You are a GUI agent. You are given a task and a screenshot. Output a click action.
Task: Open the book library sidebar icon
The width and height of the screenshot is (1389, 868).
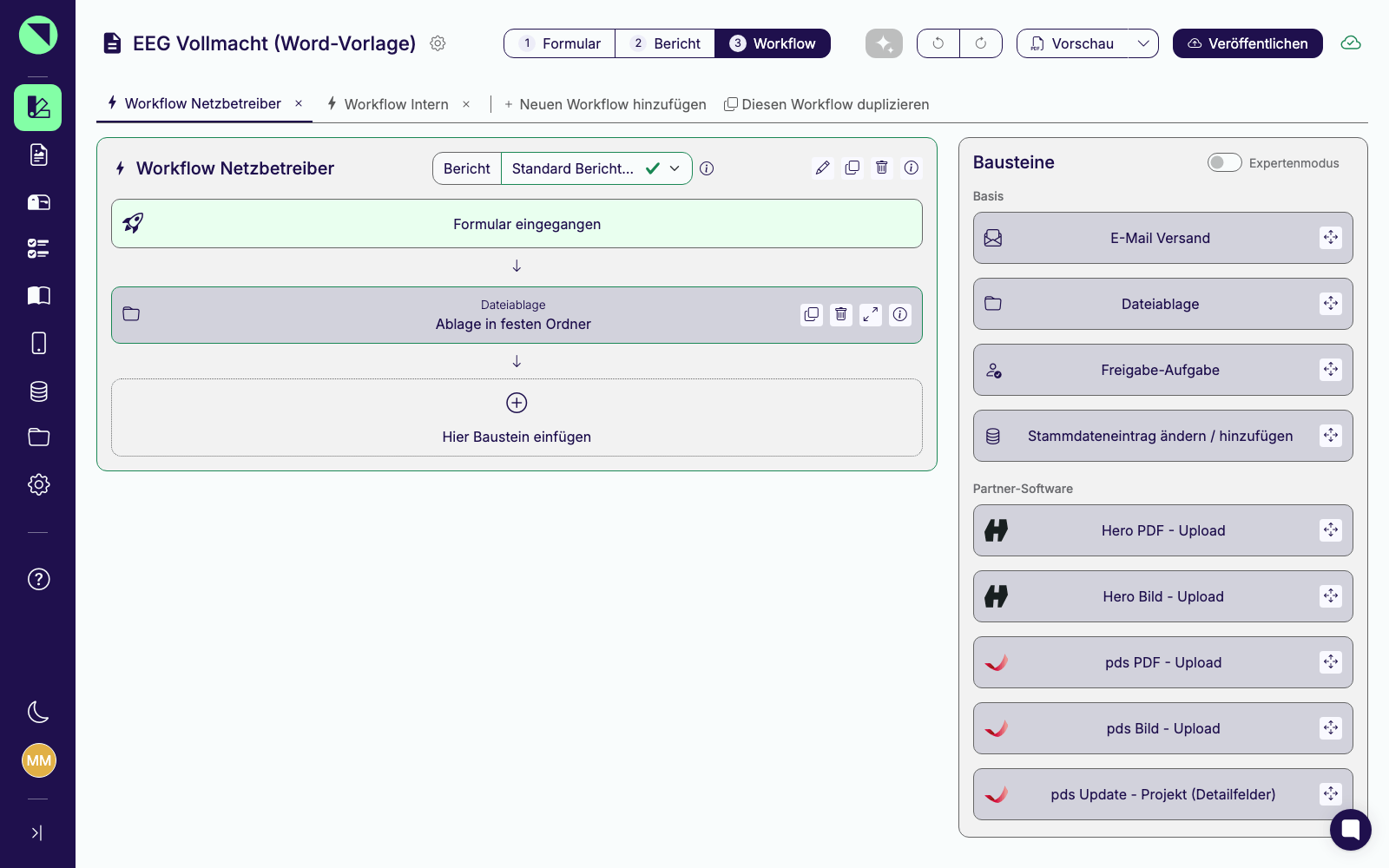click(38, 295)
